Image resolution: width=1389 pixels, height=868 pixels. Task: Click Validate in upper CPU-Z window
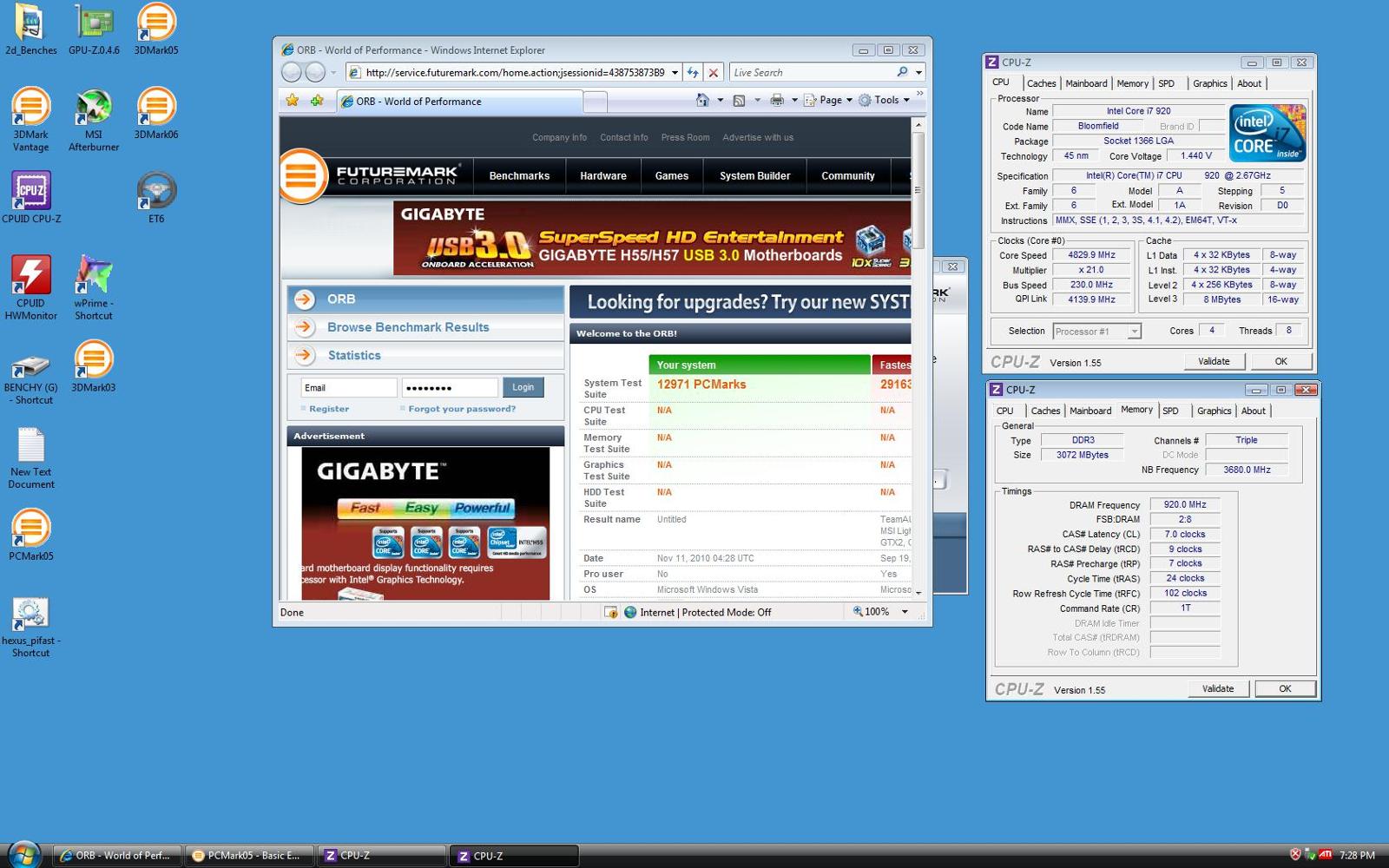[1214, 361]
